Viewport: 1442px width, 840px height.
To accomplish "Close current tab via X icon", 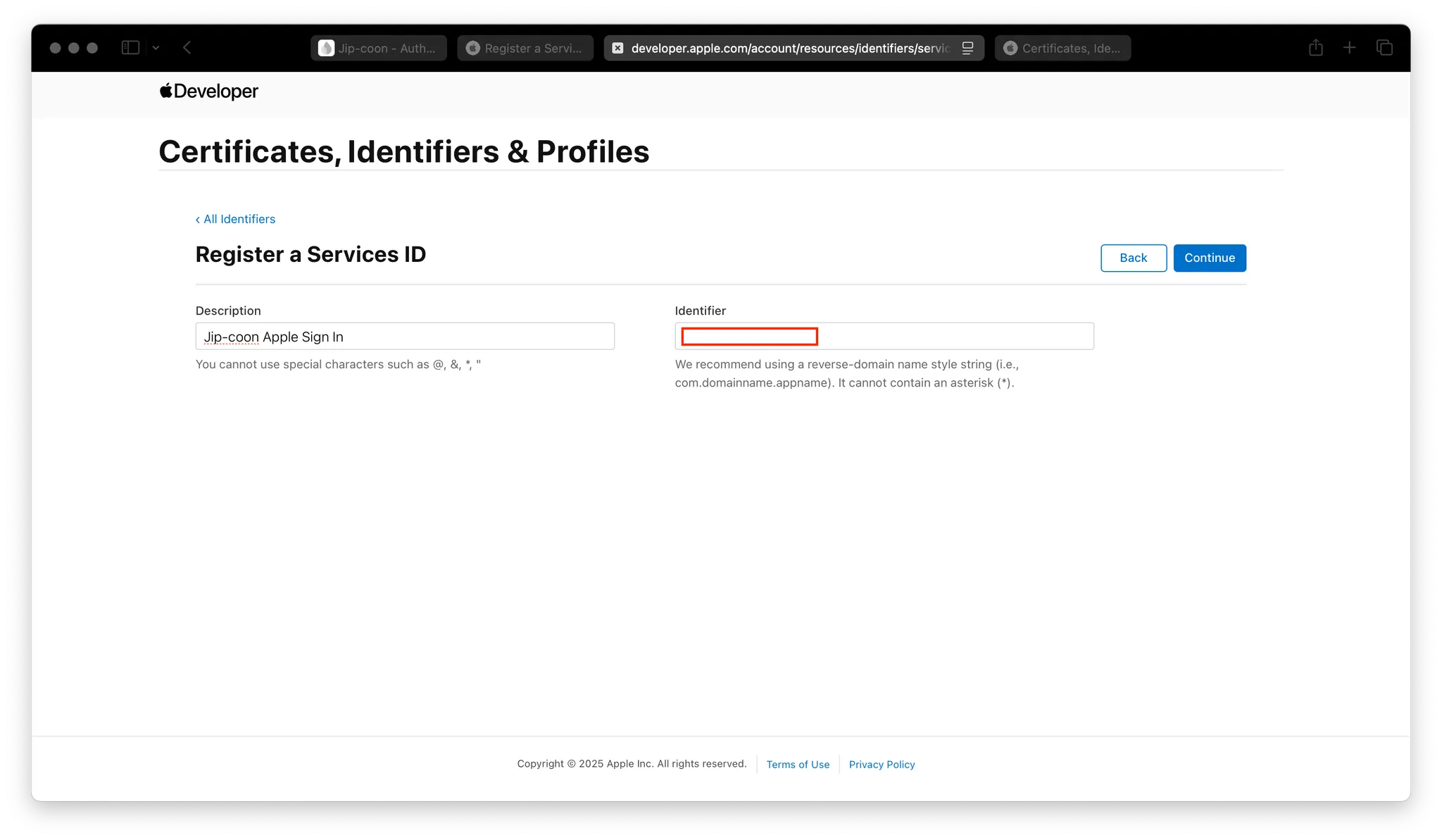I will point(617,48).
